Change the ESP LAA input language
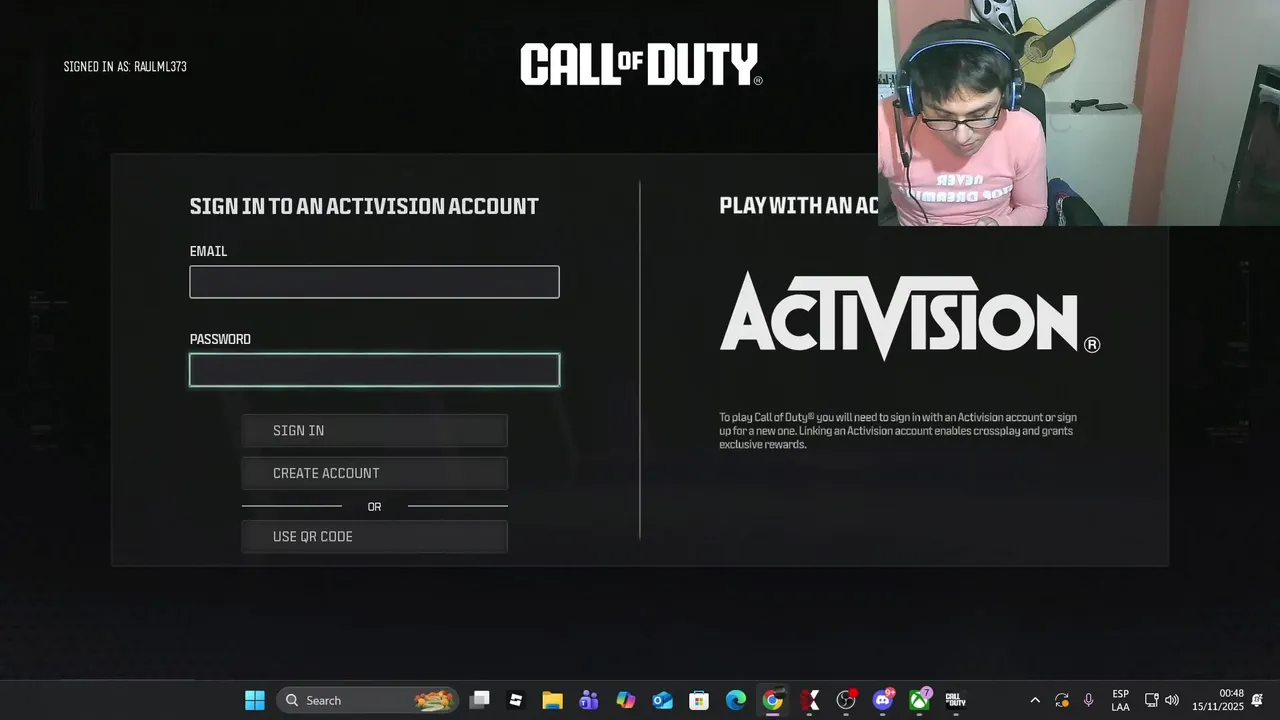1280x720 pixels. (1120, 700)
